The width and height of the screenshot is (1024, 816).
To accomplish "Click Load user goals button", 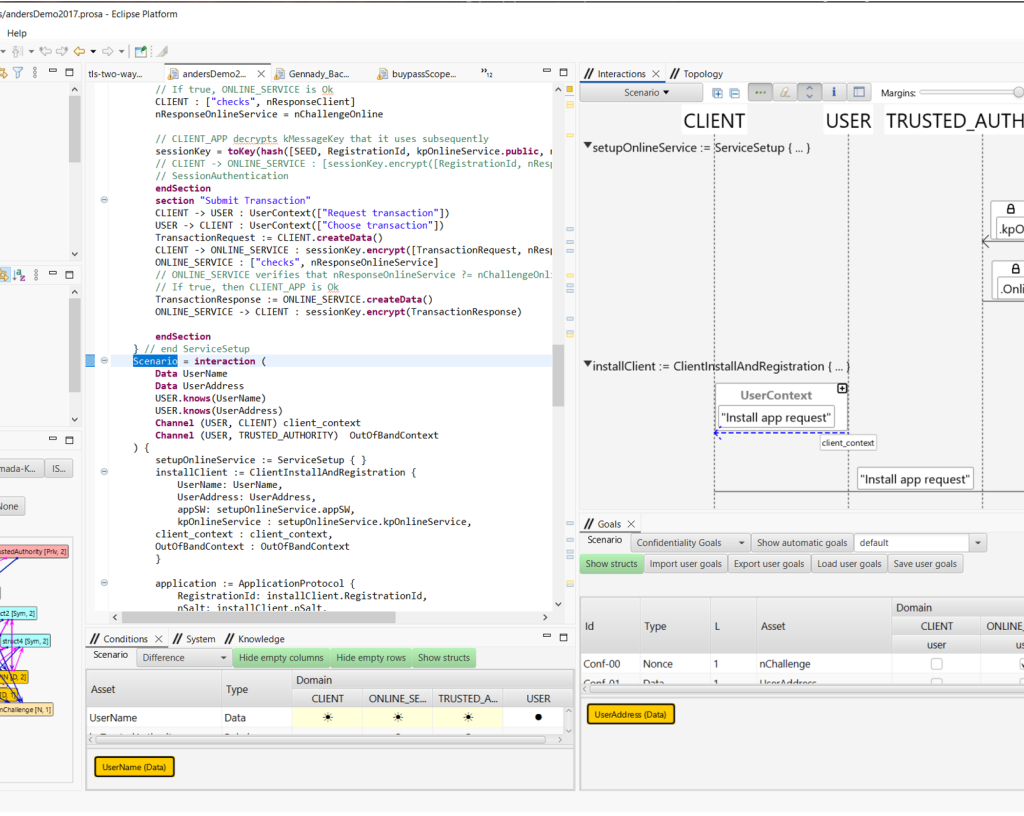I will pyautogui.click(x=849, y=564).
